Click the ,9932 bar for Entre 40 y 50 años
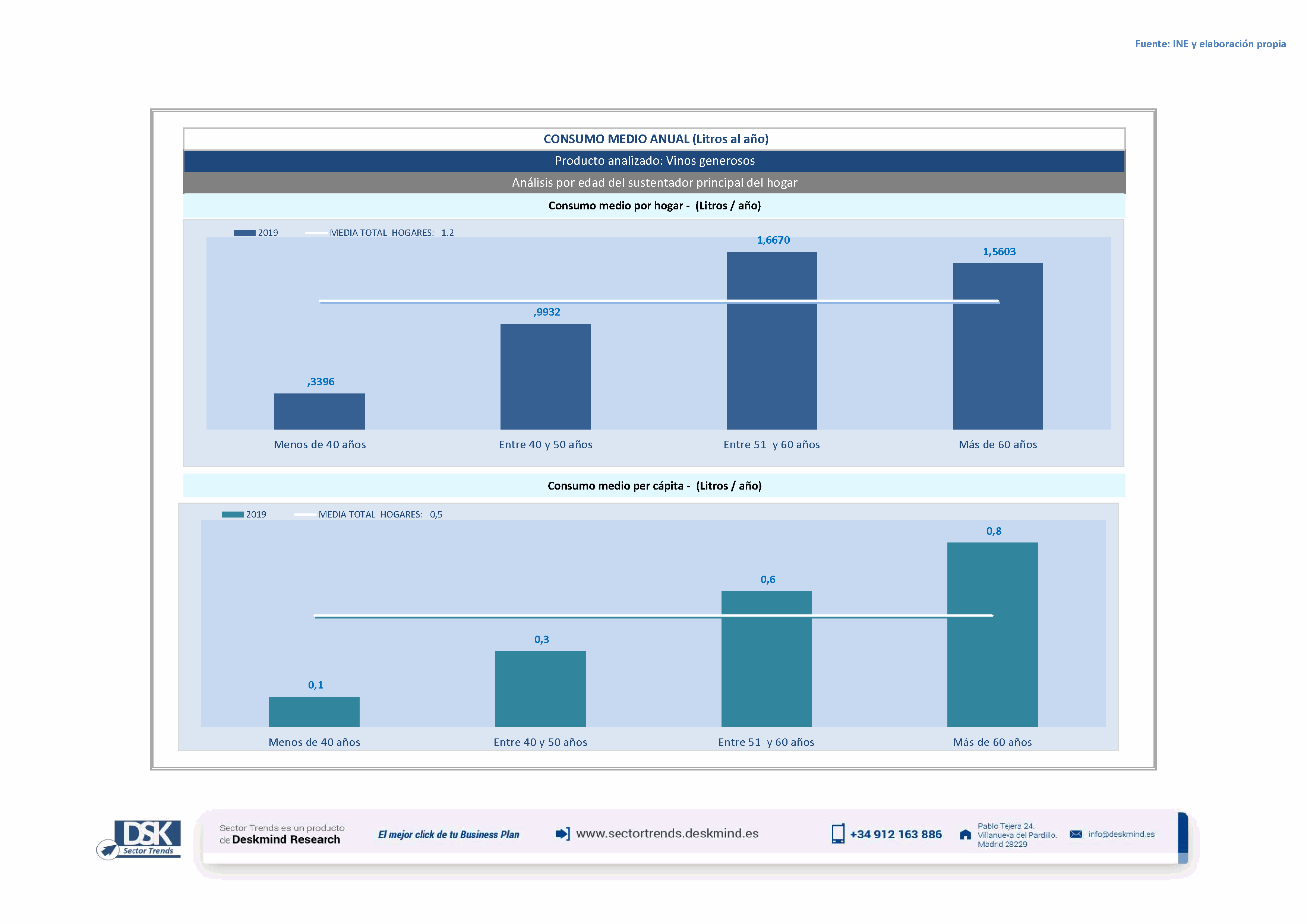 (545, 377)
